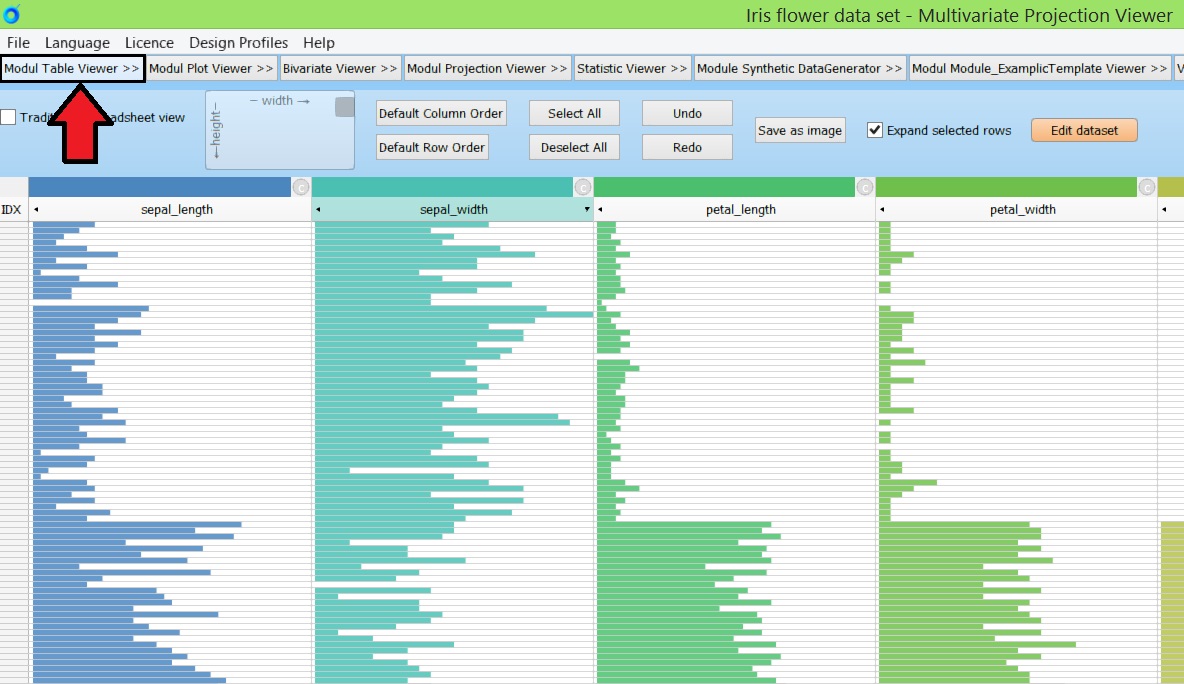Open the Bivariate Viewer module
Screen dimensions: 1184x684
point(340,69)
